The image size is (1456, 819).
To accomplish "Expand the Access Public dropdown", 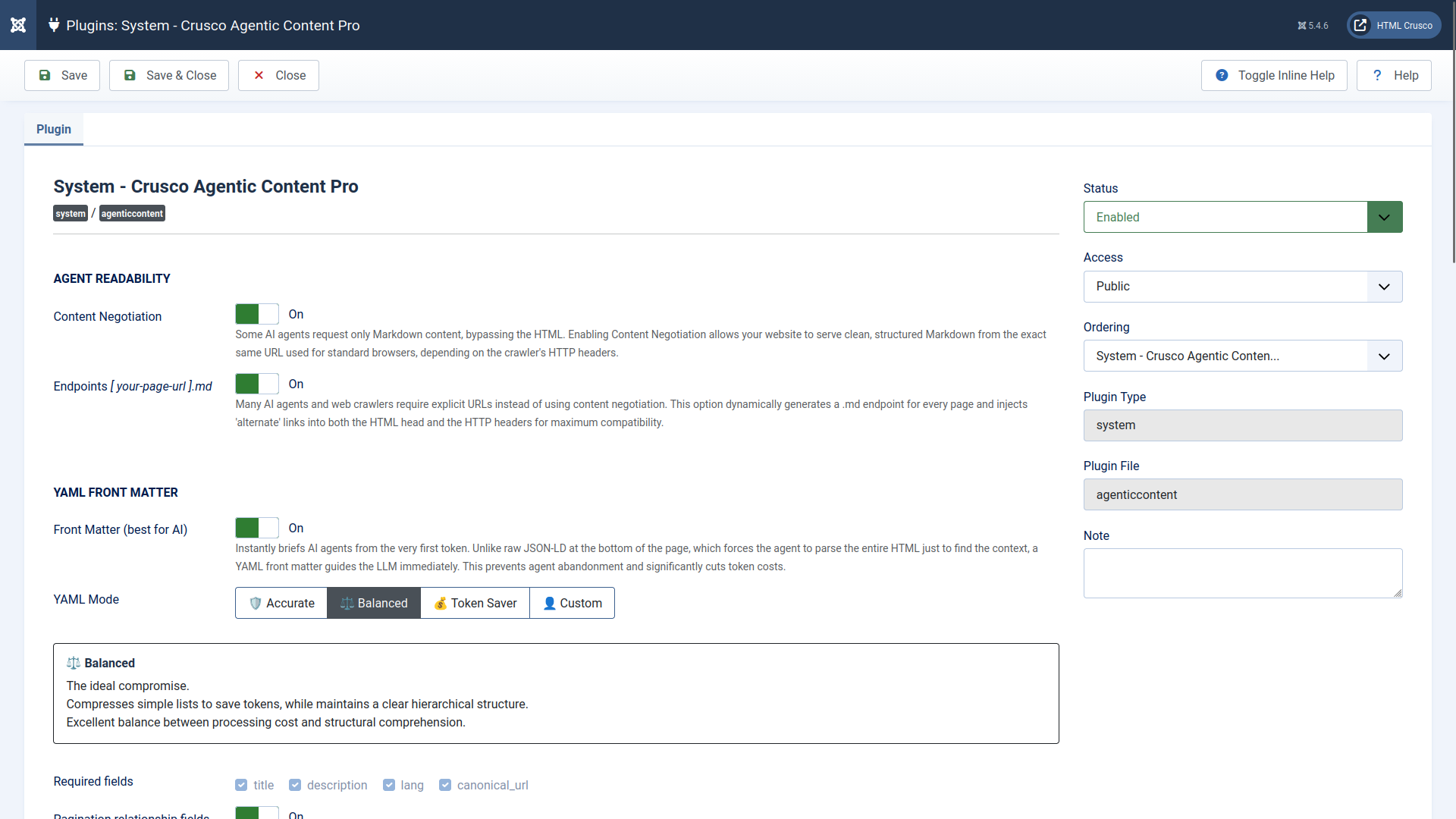I will tap(1243, 287).
